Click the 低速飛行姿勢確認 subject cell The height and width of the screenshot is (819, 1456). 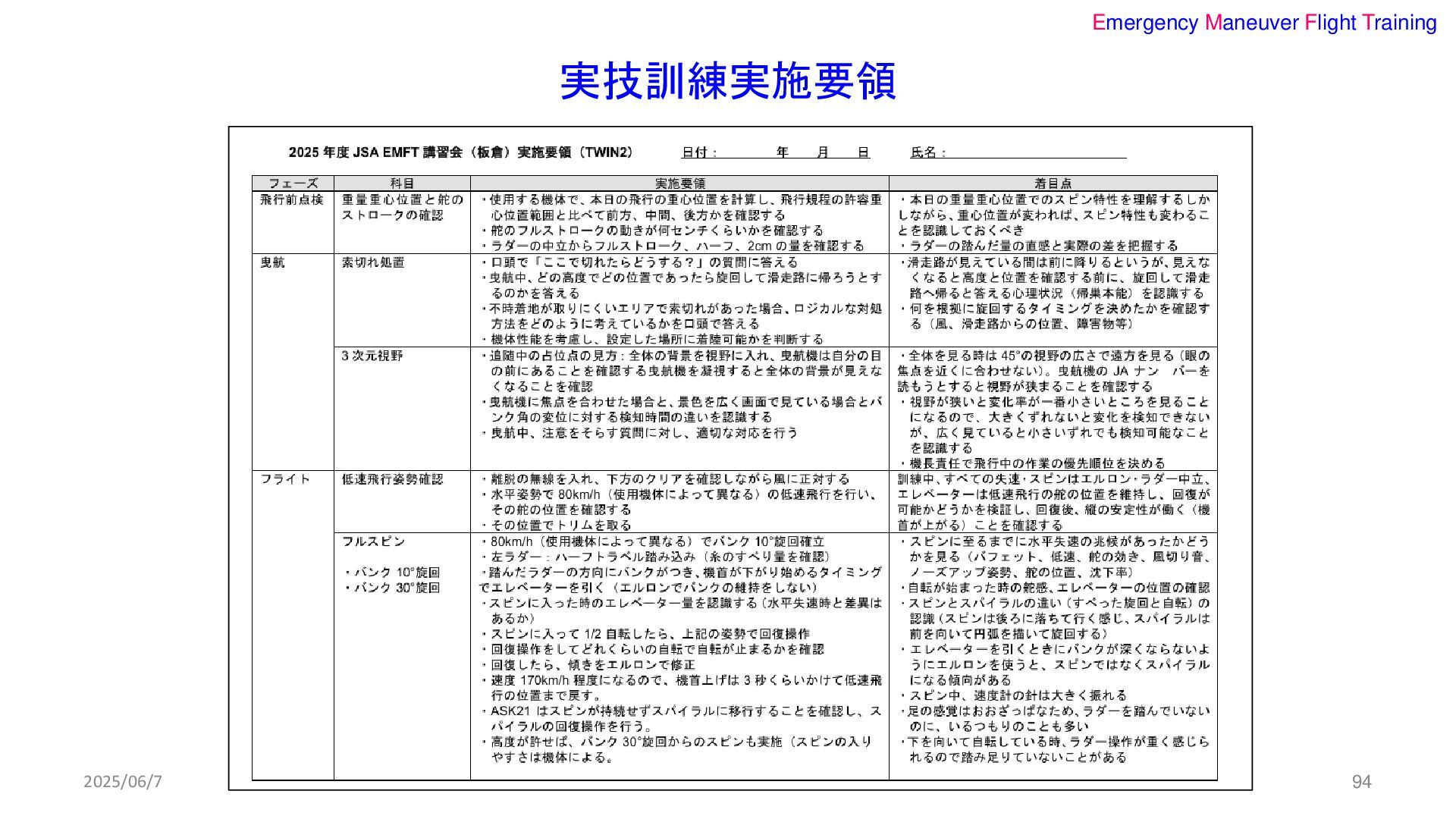click(x=392, y=479)
